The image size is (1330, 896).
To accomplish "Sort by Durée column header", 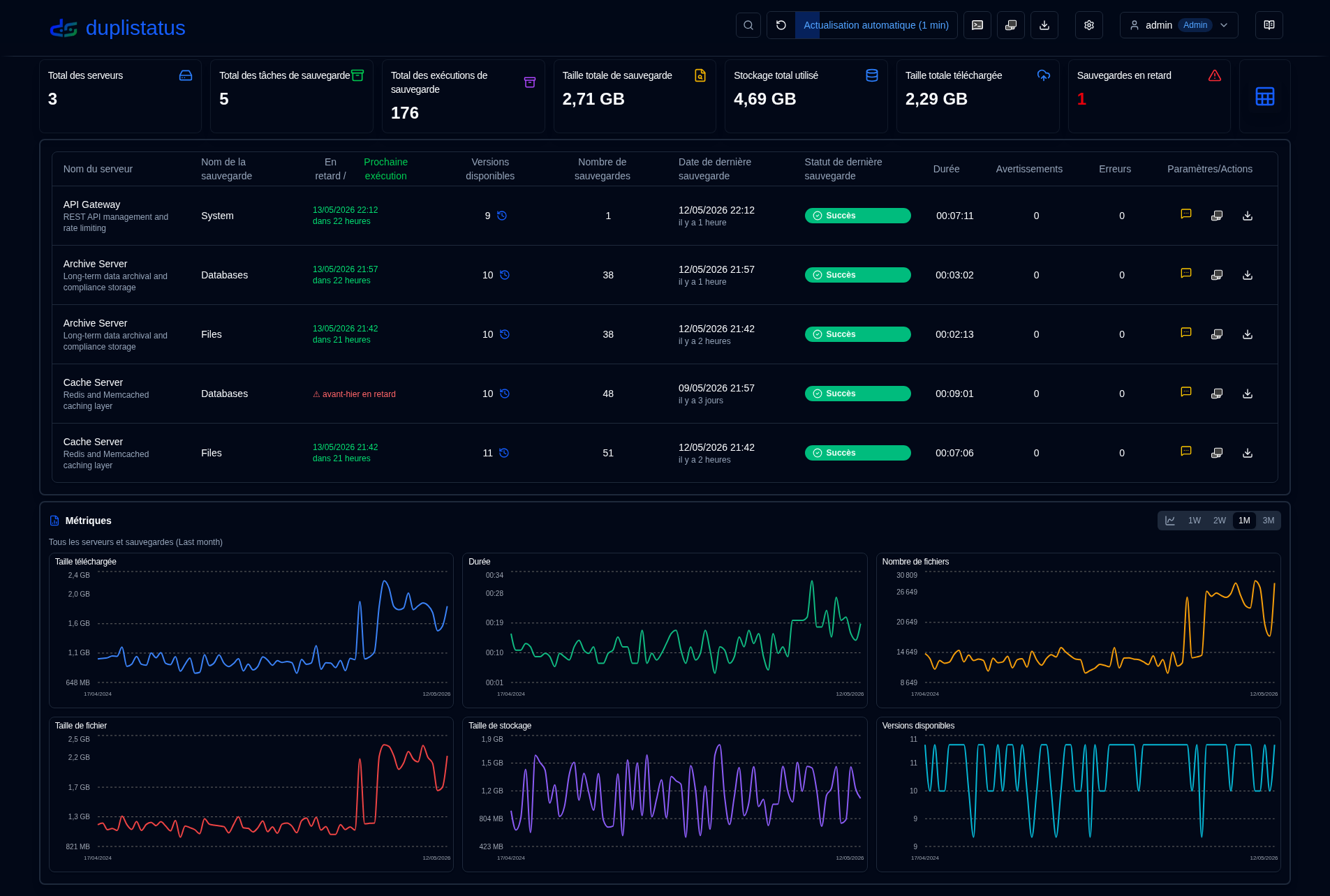I will 946,169.
